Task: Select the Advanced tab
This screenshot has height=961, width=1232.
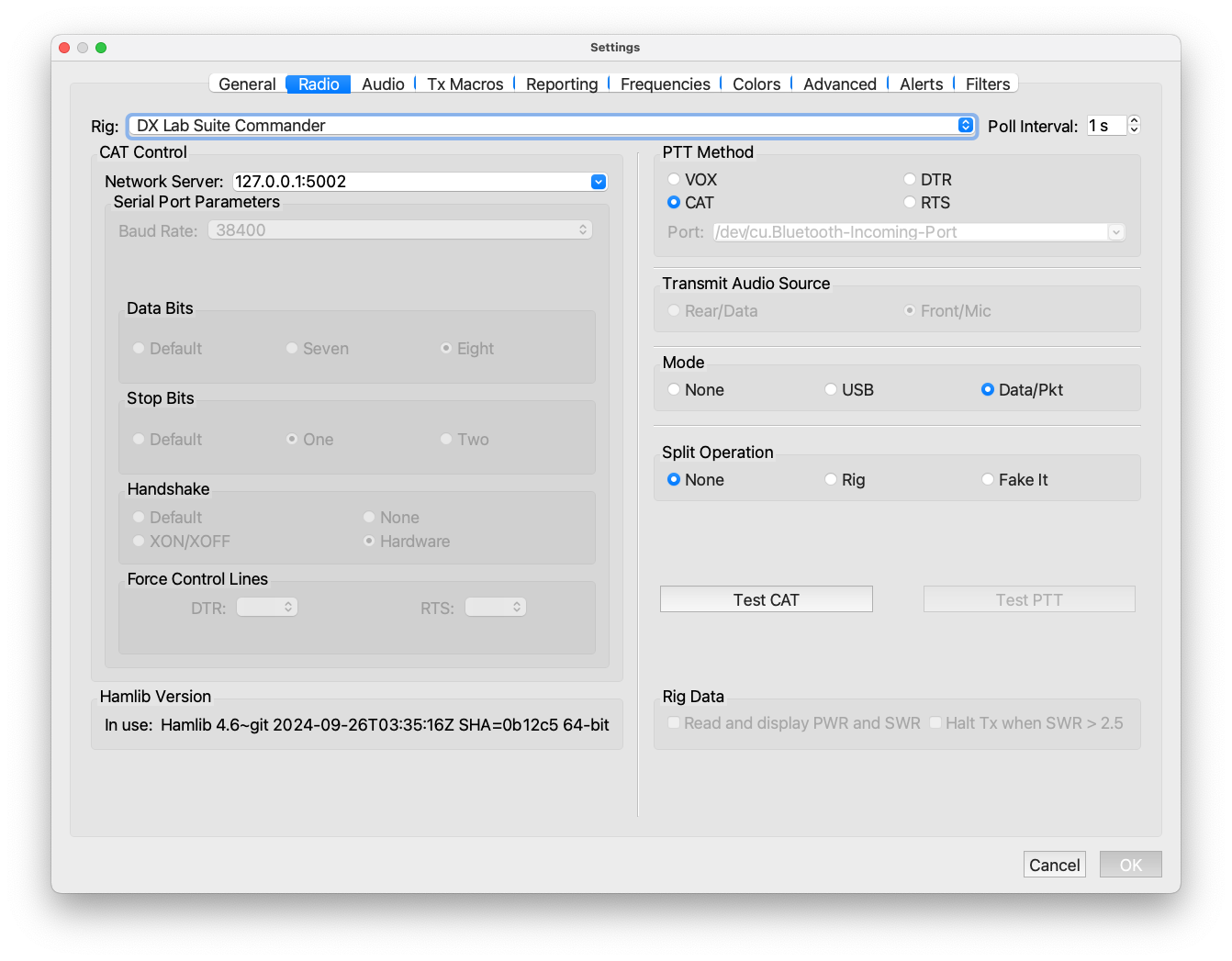Action: pyautogui.click(x=839, y=84)
